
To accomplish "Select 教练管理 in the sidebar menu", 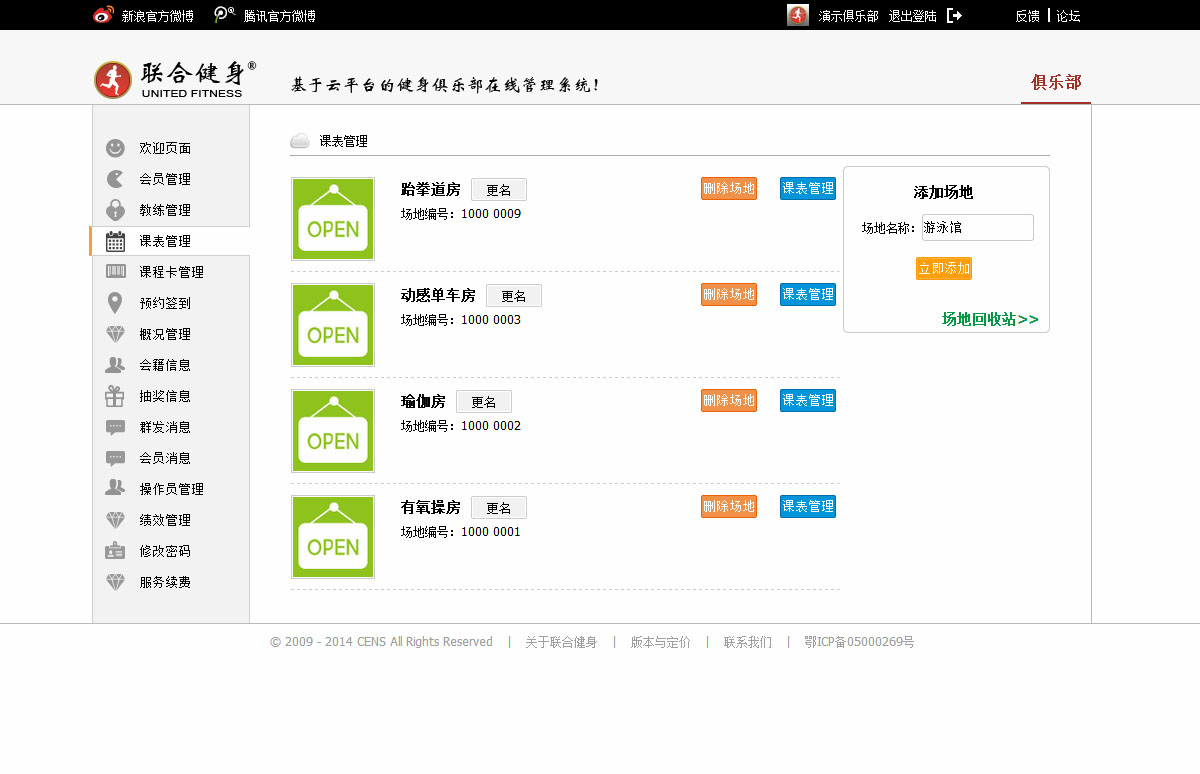I will point(165,210).
